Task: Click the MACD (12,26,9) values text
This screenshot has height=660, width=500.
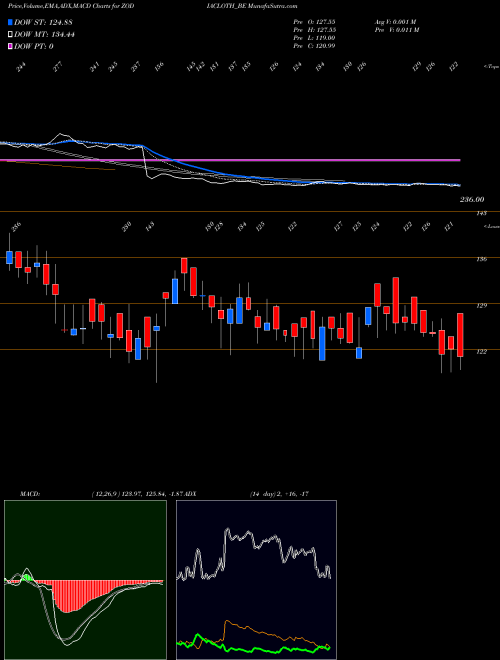Action: tap(136, 494)
